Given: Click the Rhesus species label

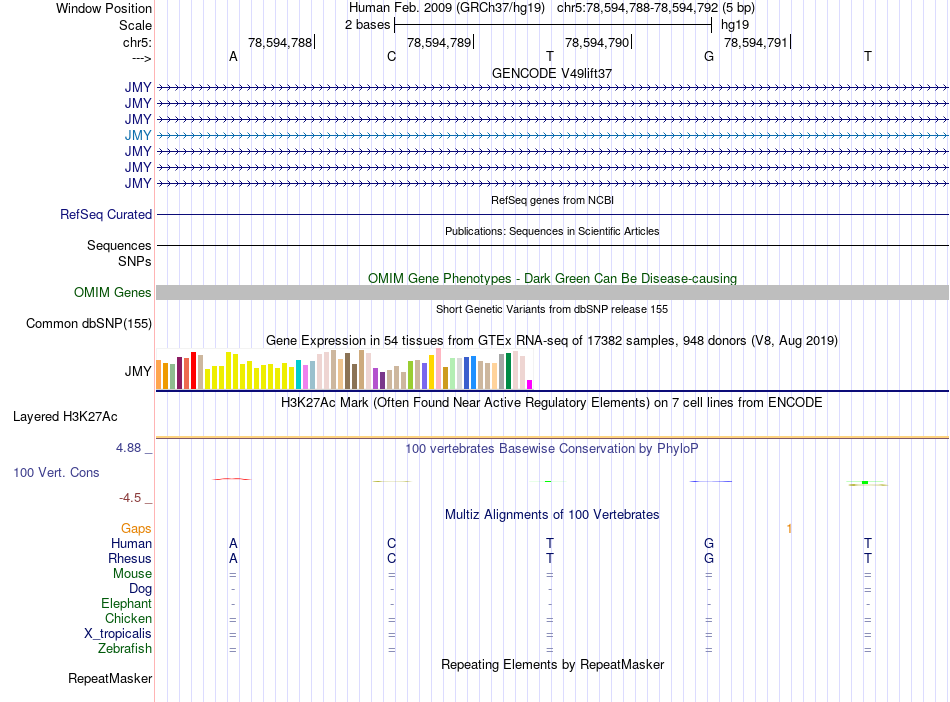Looking at the screenshot, I should point(130,558).
